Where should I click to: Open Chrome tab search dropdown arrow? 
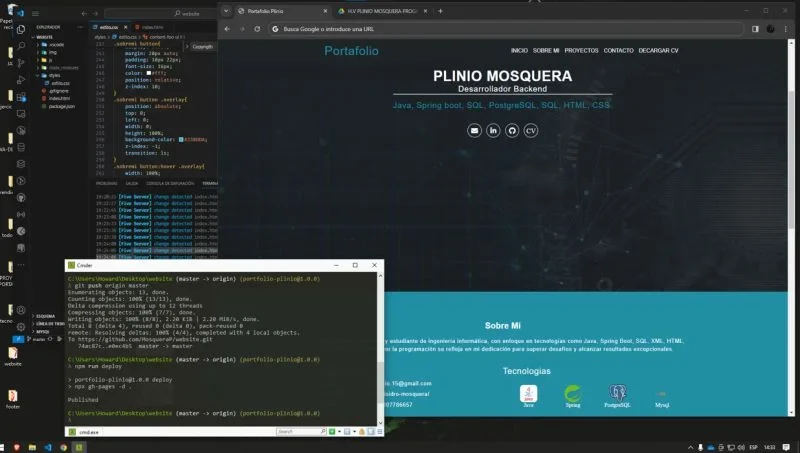click(226, 11)
